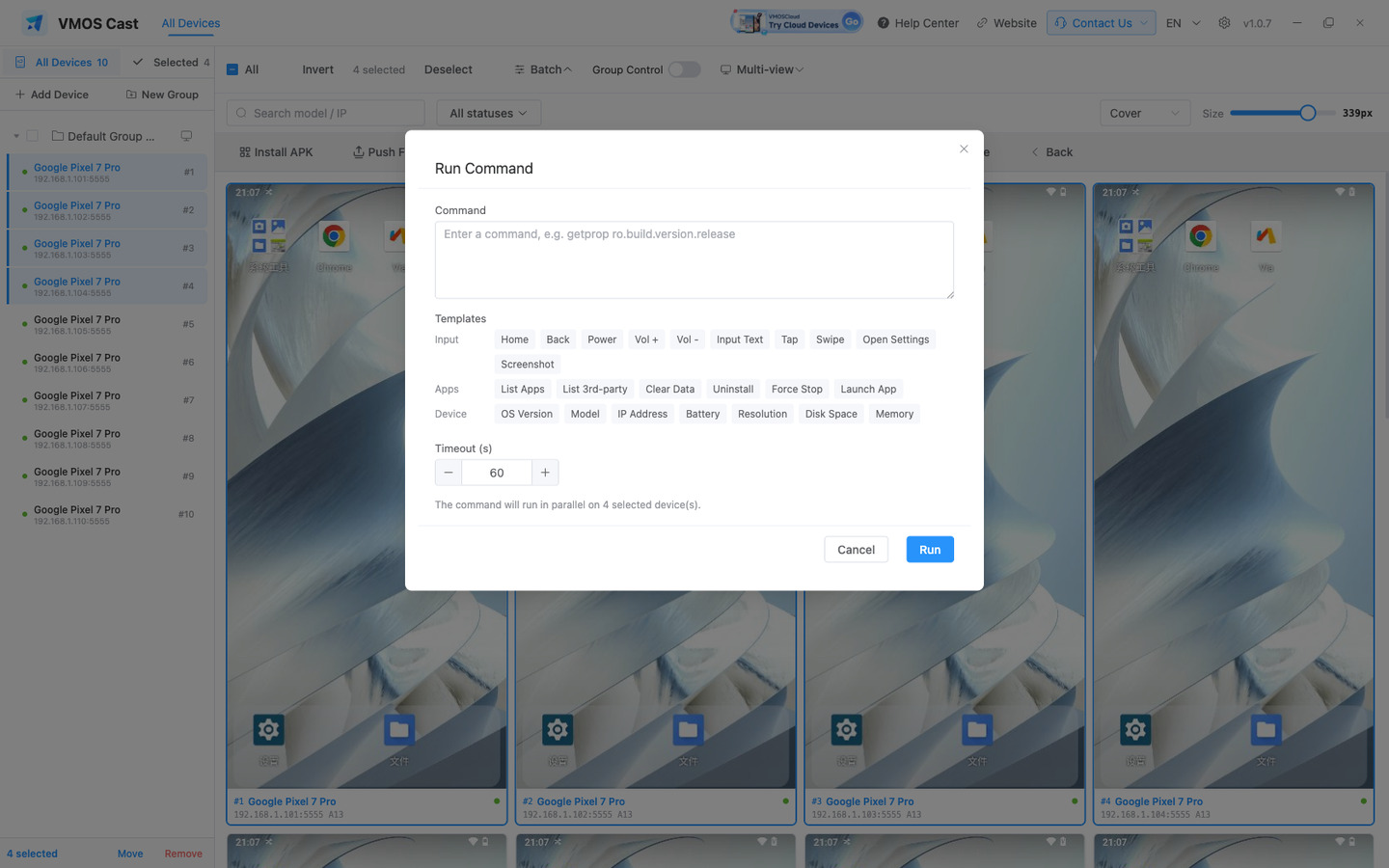The height and width of the screenshot is (868, 1389).
Task: Click the search magnifier icon
Action: [241, 113]
